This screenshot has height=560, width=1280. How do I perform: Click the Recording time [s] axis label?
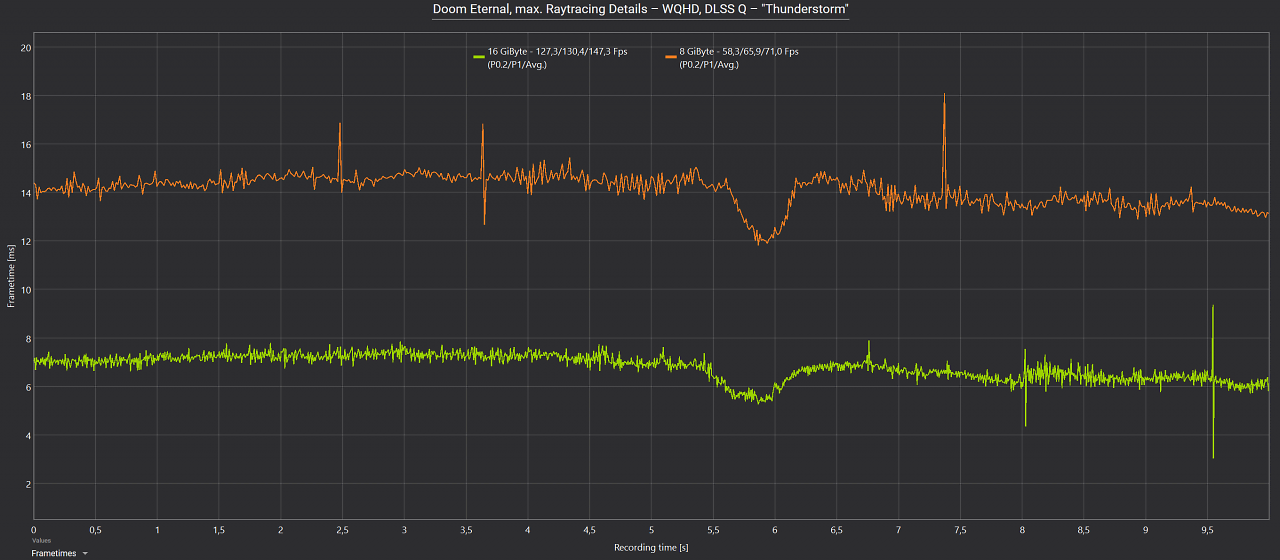coord(651,548)
